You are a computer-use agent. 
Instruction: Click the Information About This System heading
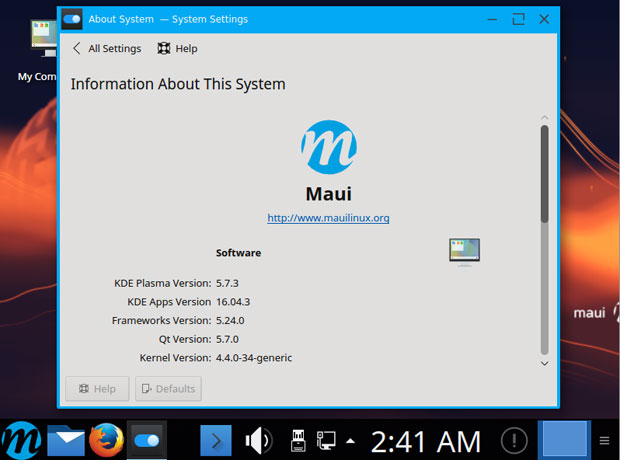point(178,84)
